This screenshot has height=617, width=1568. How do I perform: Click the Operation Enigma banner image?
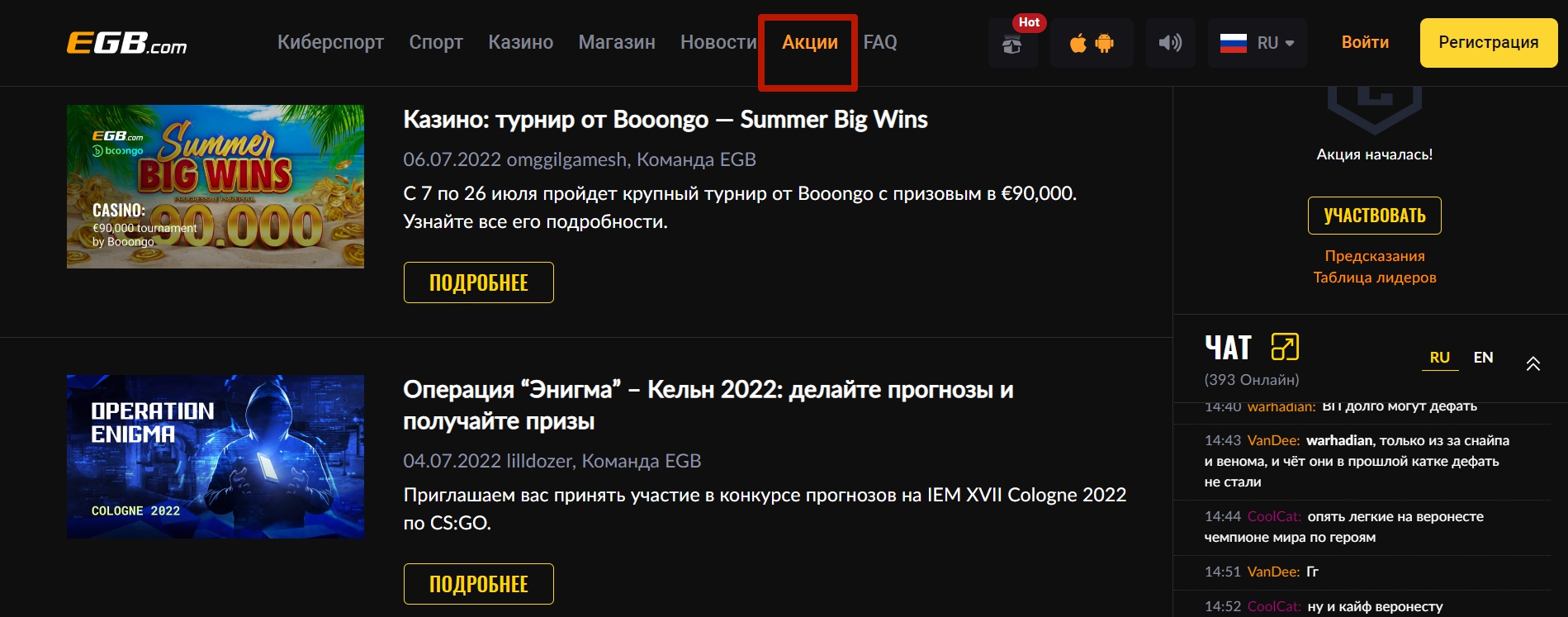[215, 457]
